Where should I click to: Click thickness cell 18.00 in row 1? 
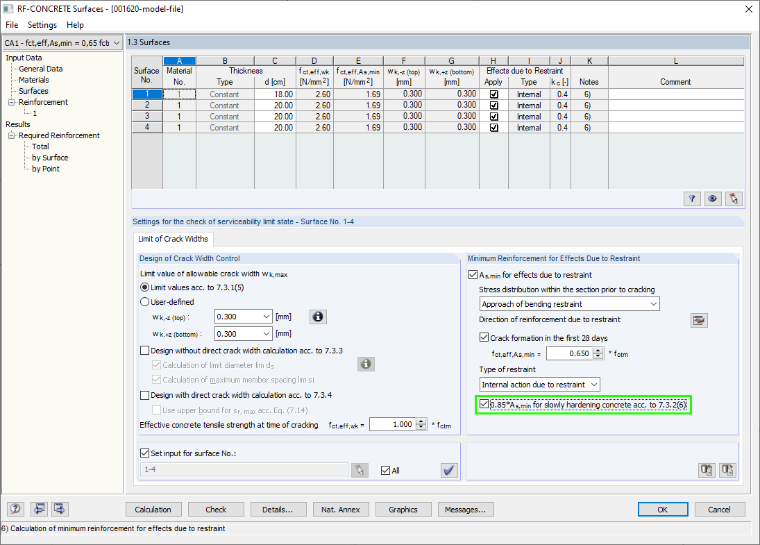275,94
